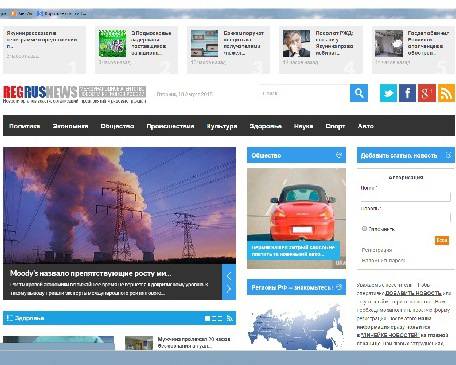Viewport: 456px width, 365px height.
Task: Click the icon in the Общество panel header
Action: click(x=339, y=155)
